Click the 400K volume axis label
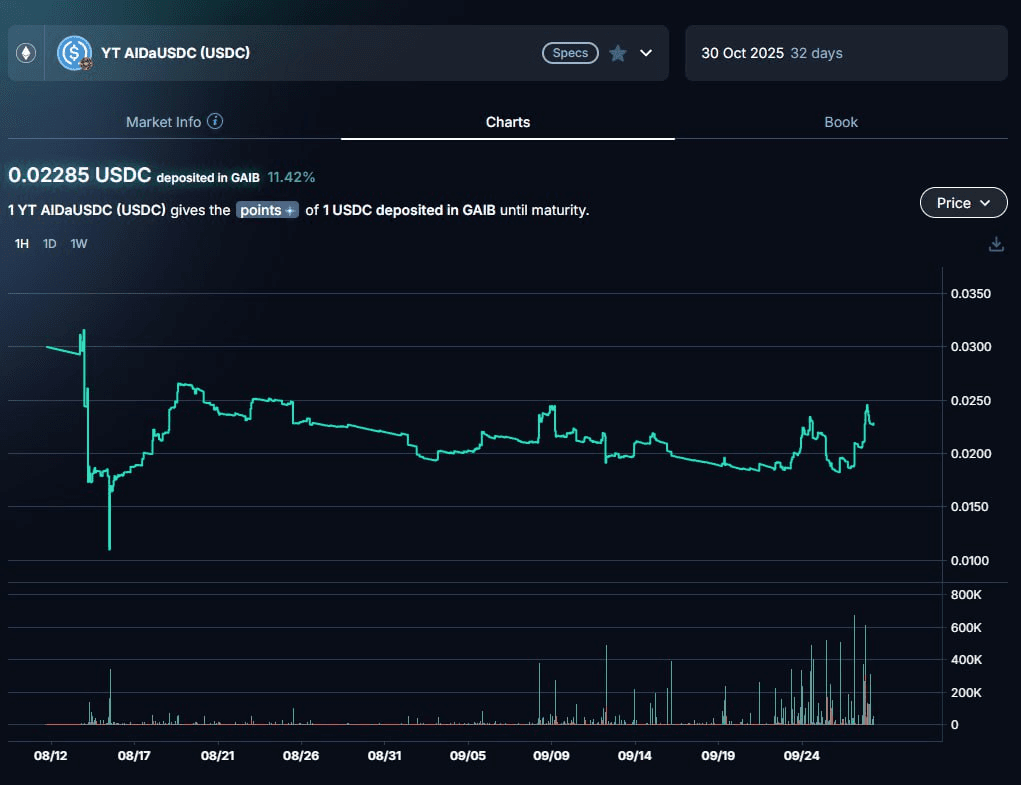1021x785 pixels. pos(966,659)
